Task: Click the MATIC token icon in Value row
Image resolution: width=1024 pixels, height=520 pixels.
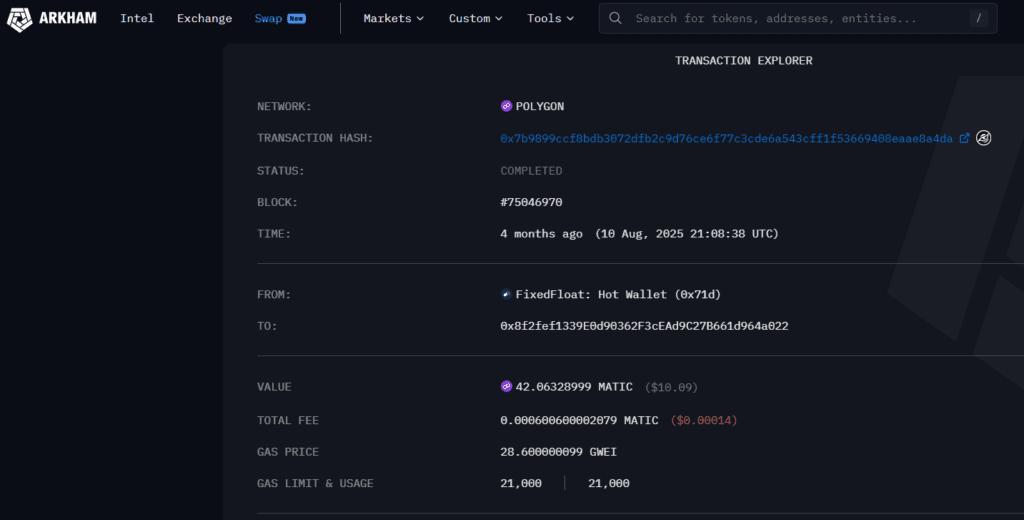Action: (x=506, y=387)
